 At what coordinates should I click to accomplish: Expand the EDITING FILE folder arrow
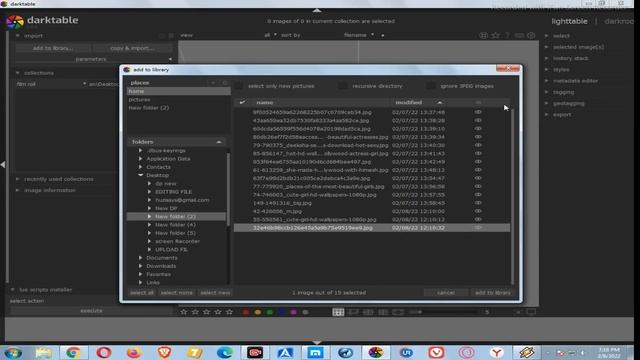click(149, 191)
